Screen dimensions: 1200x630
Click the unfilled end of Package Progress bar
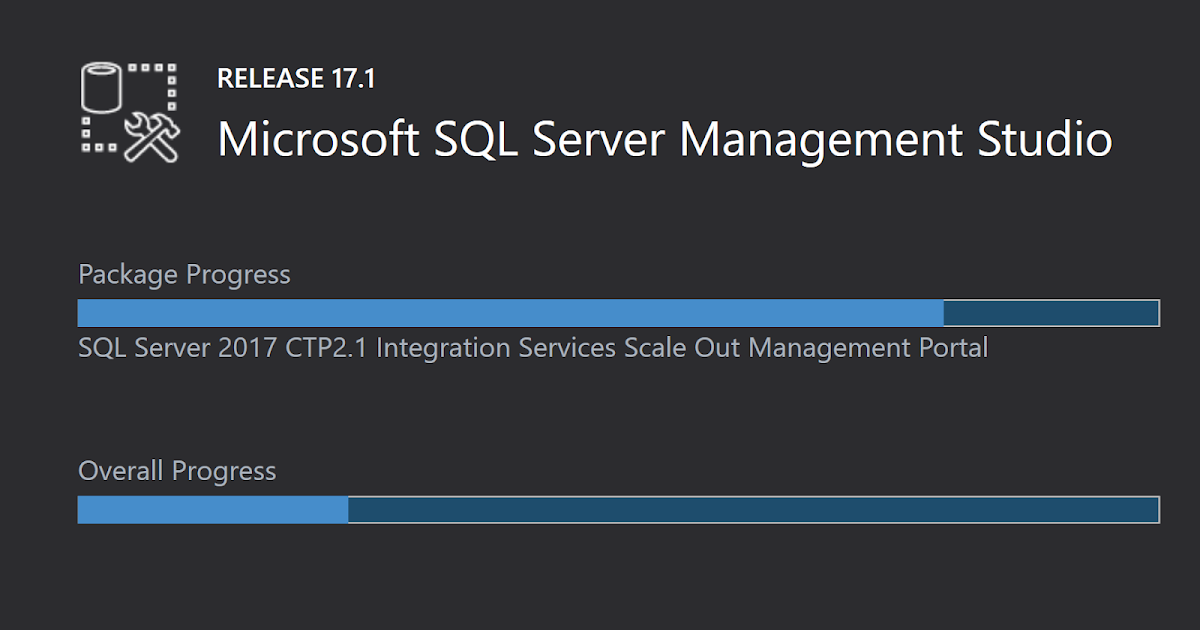pos(1050,313)
